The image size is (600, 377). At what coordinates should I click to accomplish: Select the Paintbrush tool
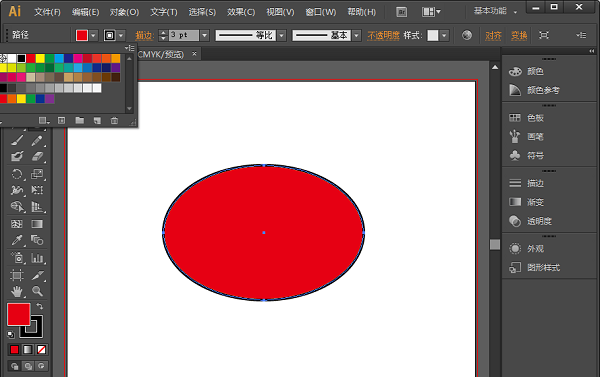(17, 140)
